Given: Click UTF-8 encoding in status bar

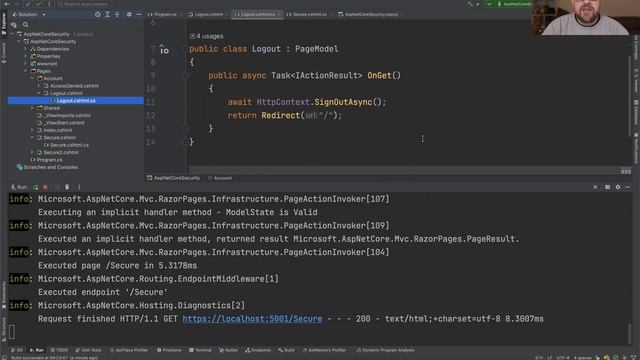Looking at the screenshot, I should [563, 358].
